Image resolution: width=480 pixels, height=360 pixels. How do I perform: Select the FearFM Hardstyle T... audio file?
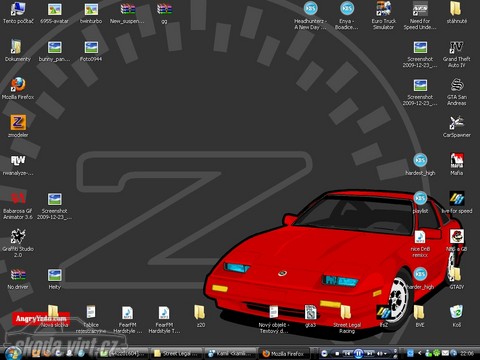(164, 319)
